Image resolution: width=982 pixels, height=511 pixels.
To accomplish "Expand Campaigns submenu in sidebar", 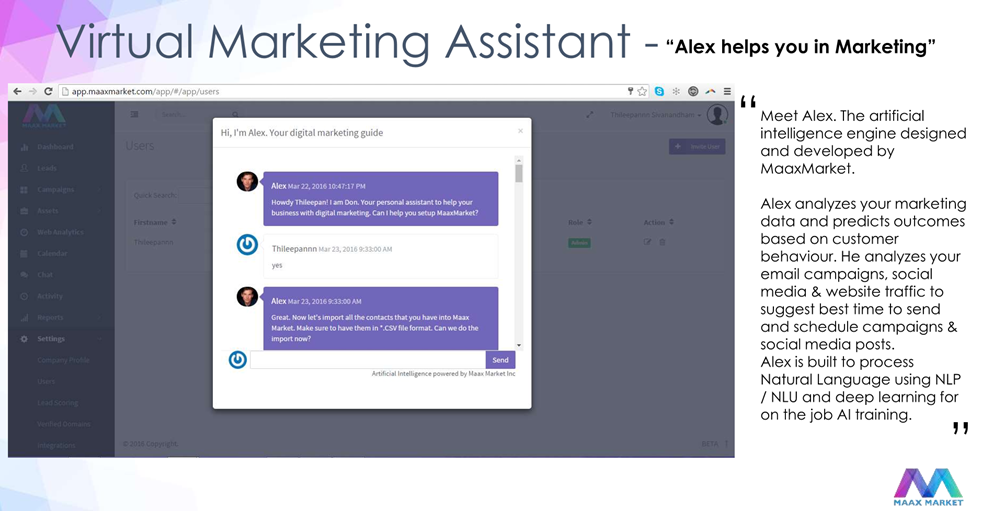I will point(100,189).
